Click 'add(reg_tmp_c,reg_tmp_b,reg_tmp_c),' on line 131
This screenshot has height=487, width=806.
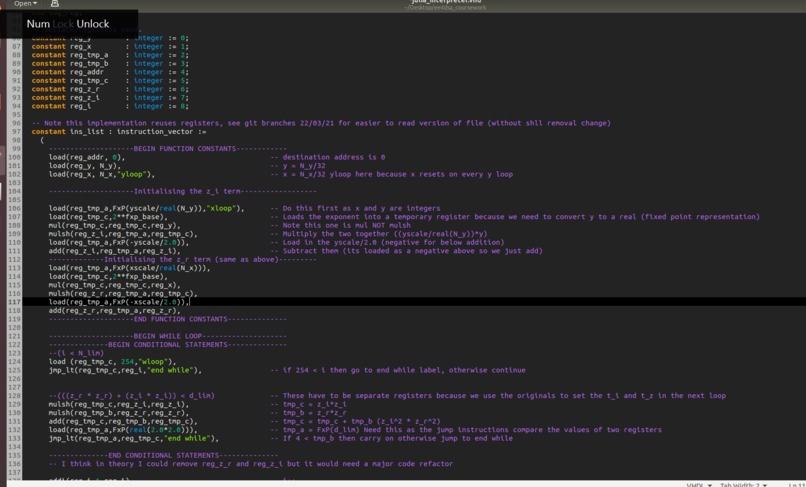(123, 421)
